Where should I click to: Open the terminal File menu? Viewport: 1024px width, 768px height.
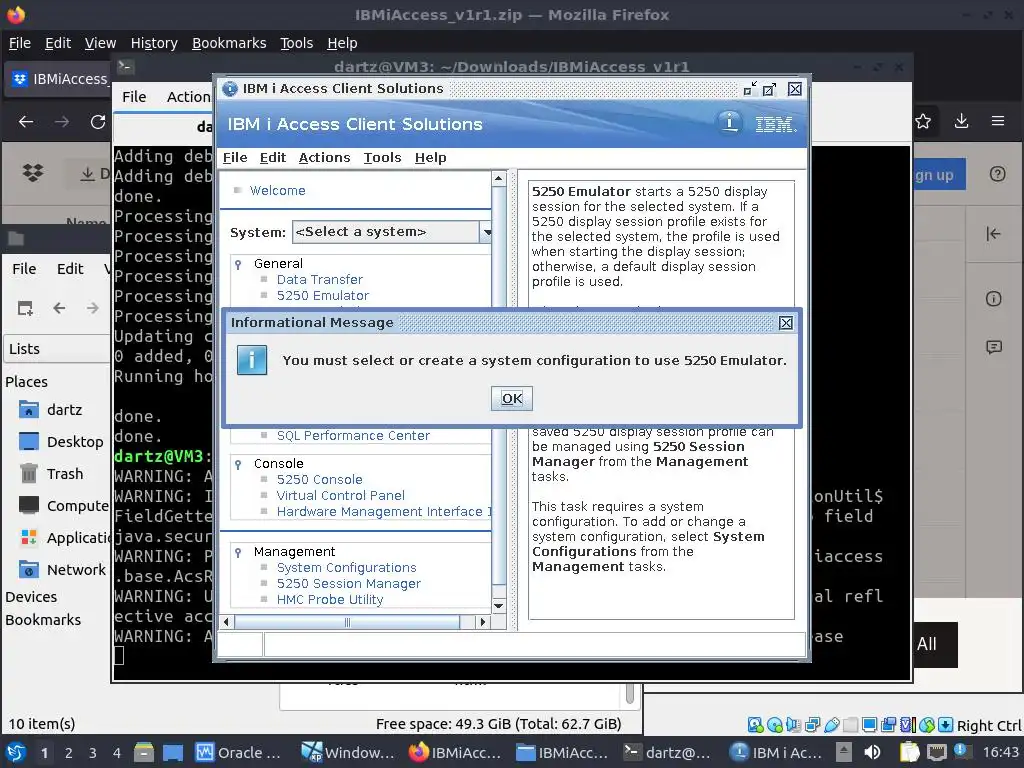pos(134,97)
